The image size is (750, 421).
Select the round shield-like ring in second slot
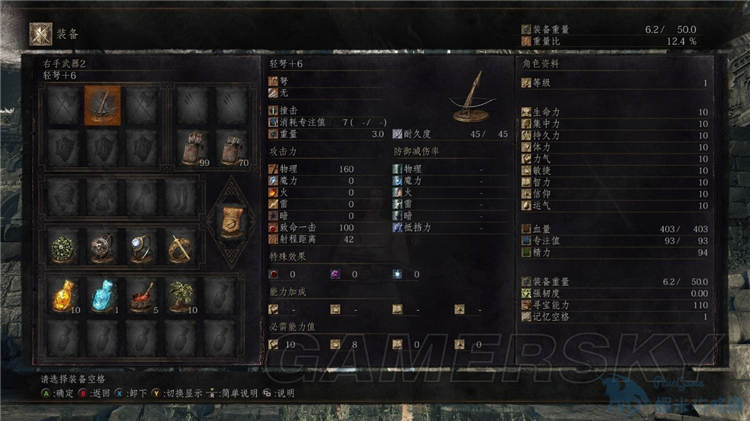102,247
